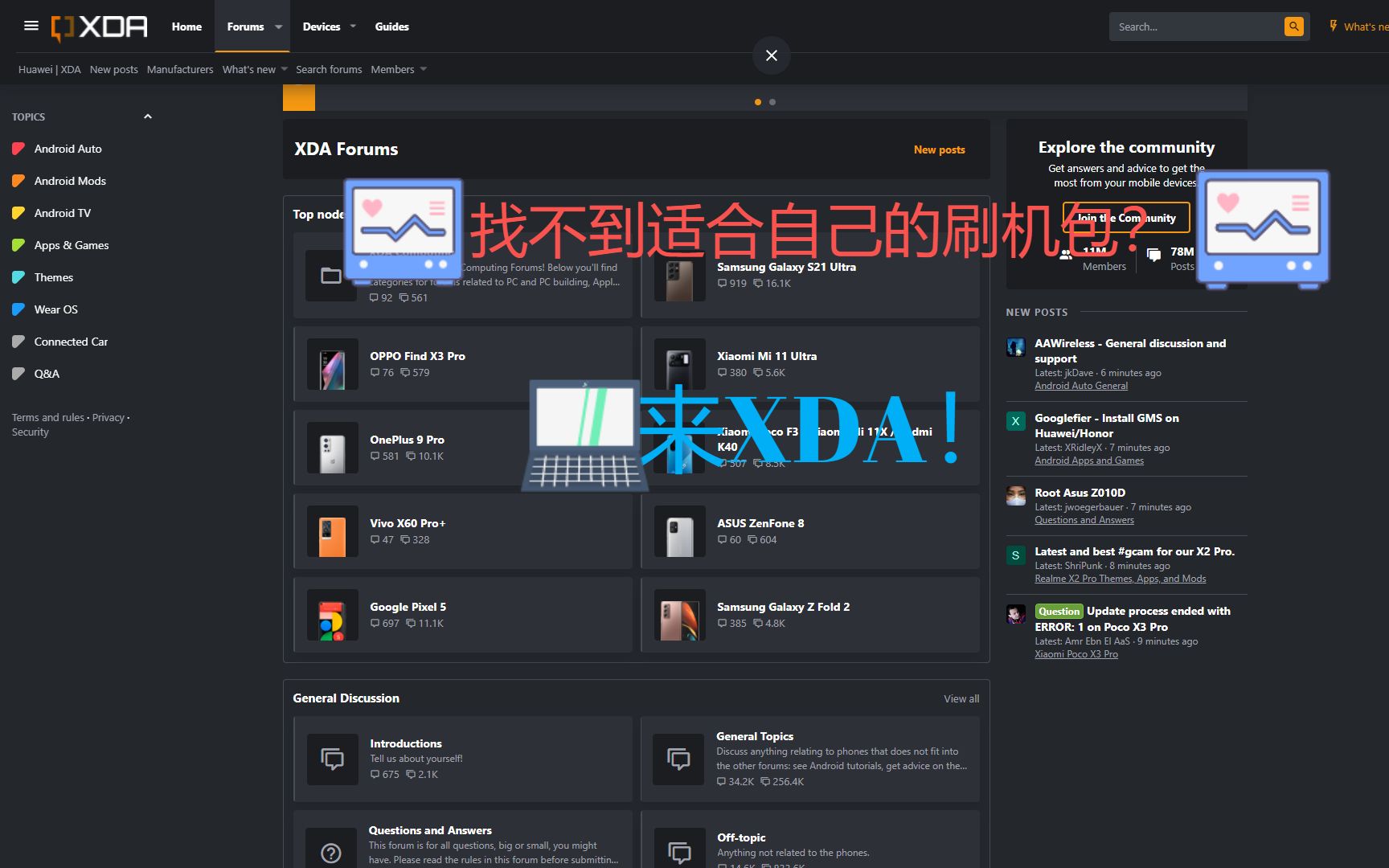This screenshot has height=868, width=1389.
Task: Select the first carousel dot indicator
Action: [758, 102]
